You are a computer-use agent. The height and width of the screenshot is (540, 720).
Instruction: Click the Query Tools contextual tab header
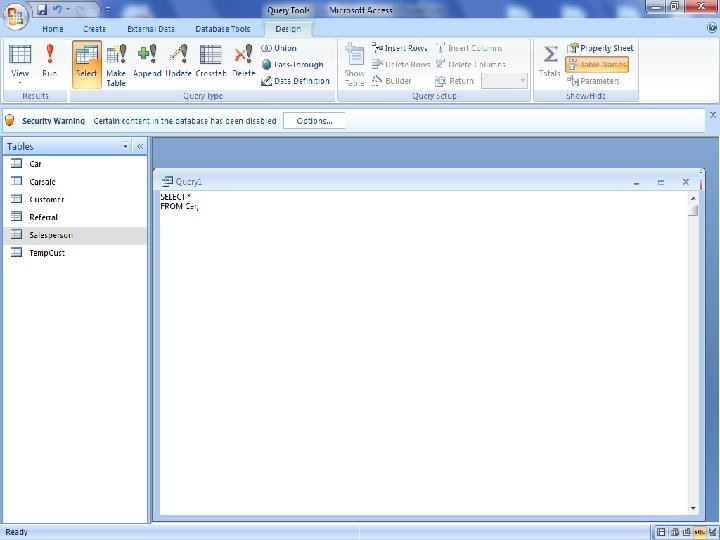[x=288, y=10]
